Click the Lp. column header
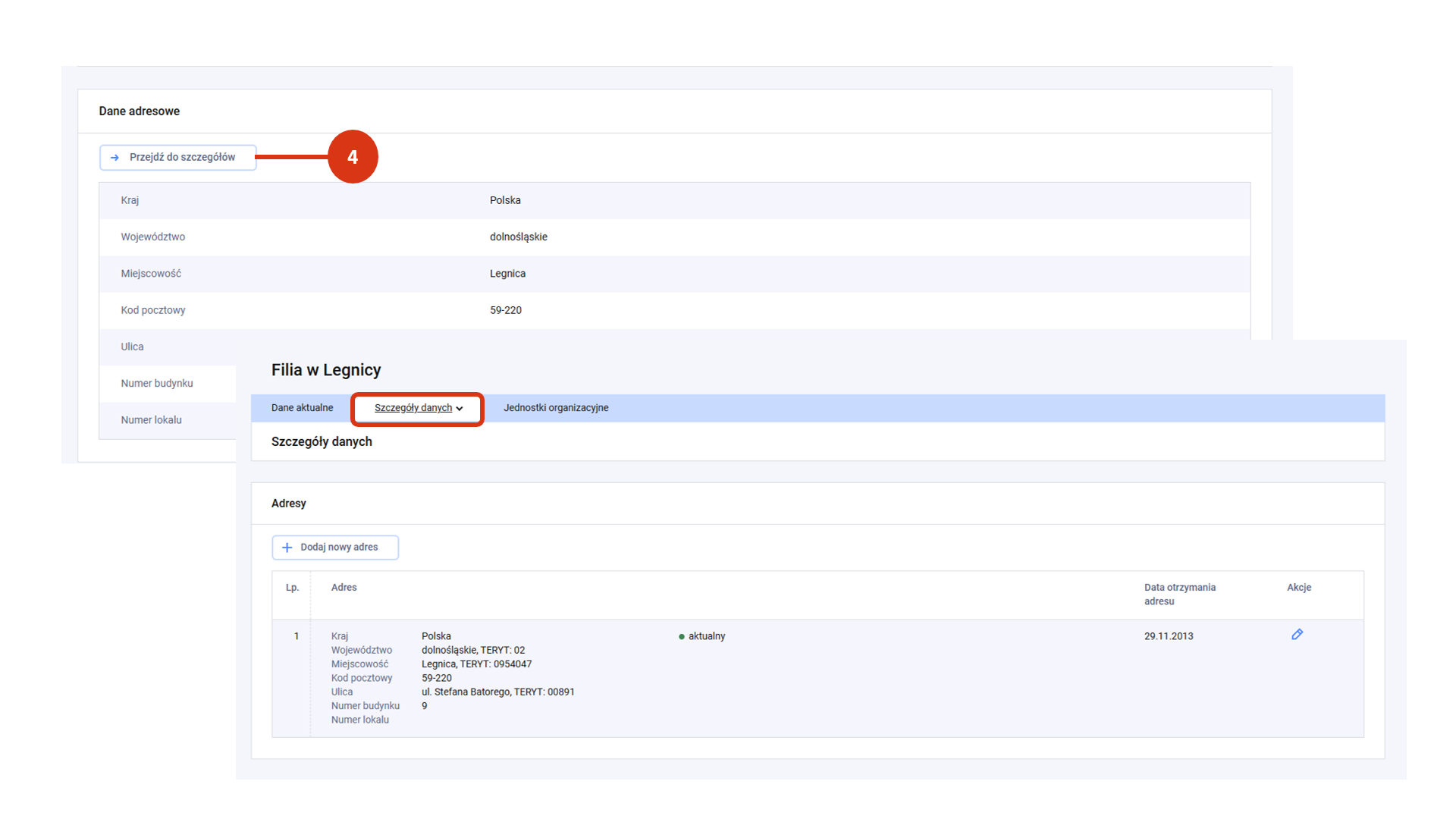Image resolution: width=1456 pixels, height=819 pixels. point(292,588)
